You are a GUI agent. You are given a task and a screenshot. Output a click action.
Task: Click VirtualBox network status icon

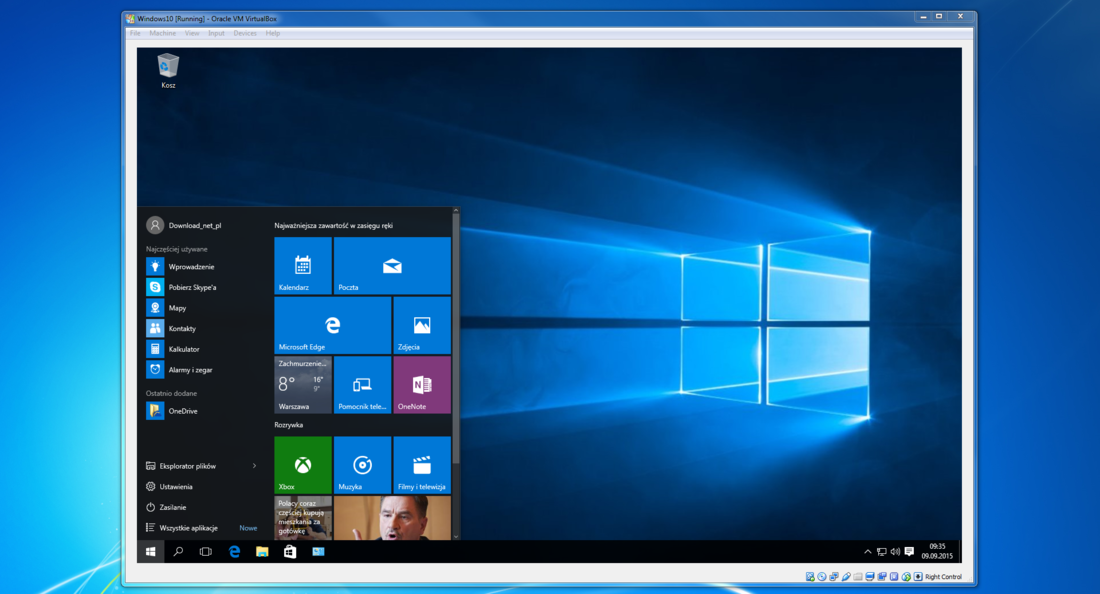(x=833, y=576)
